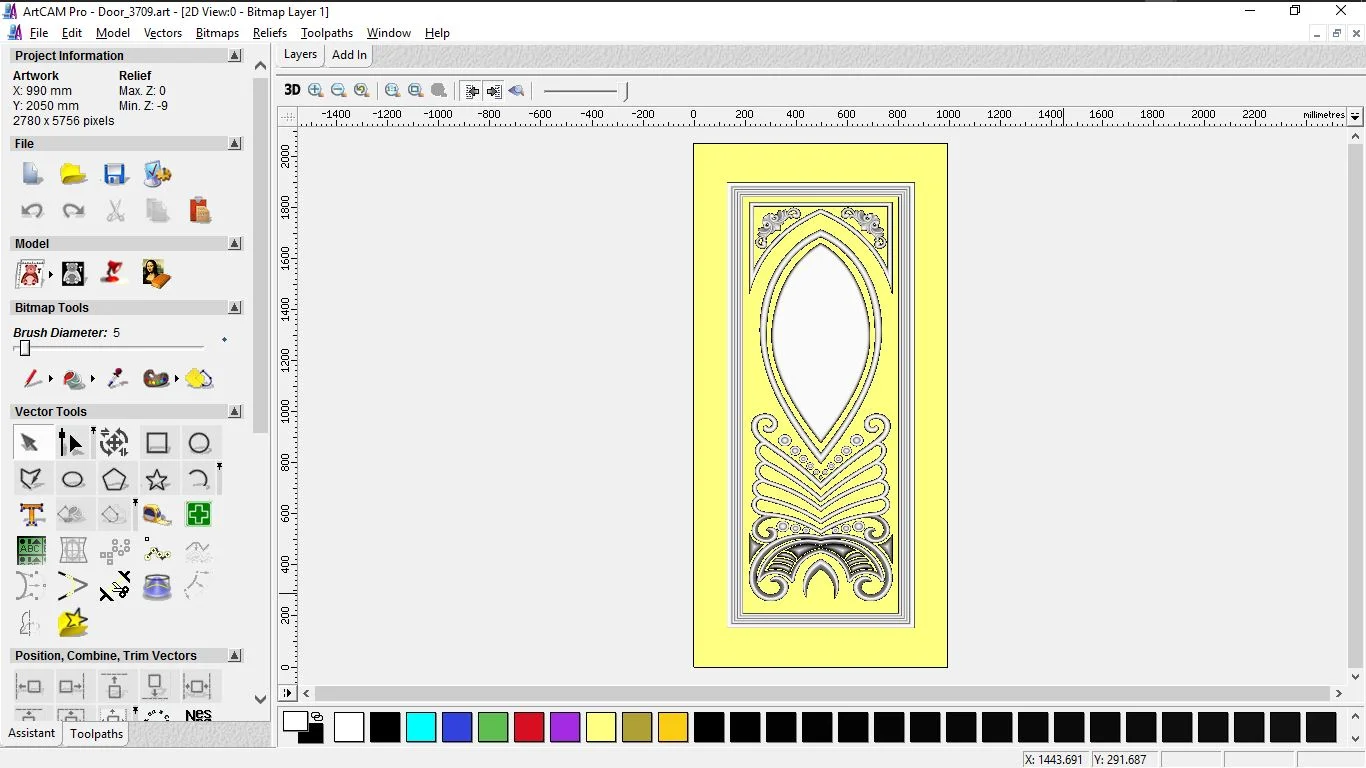The height and width of the screenshot is (768, 1366).
Task: Click the Save floppy disk icon
Action: coord(115,174)
